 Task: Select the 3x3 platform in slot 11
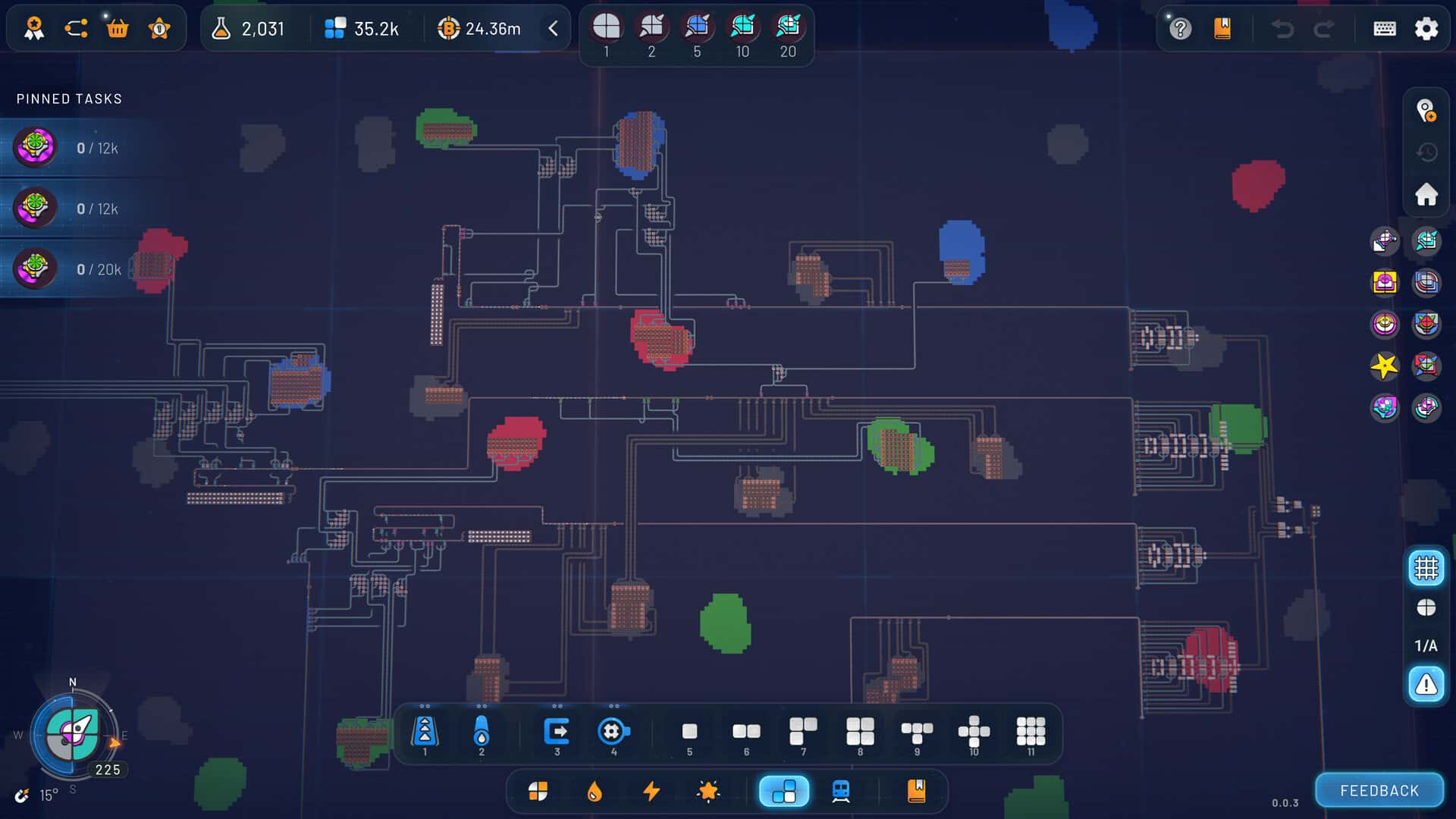(1031, 733)
